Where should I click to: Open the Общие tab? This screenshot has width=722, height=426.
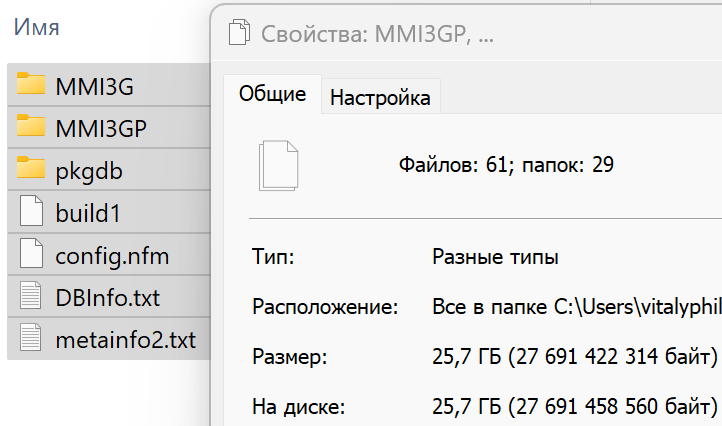pyautogui.click(x=272, y=94)
